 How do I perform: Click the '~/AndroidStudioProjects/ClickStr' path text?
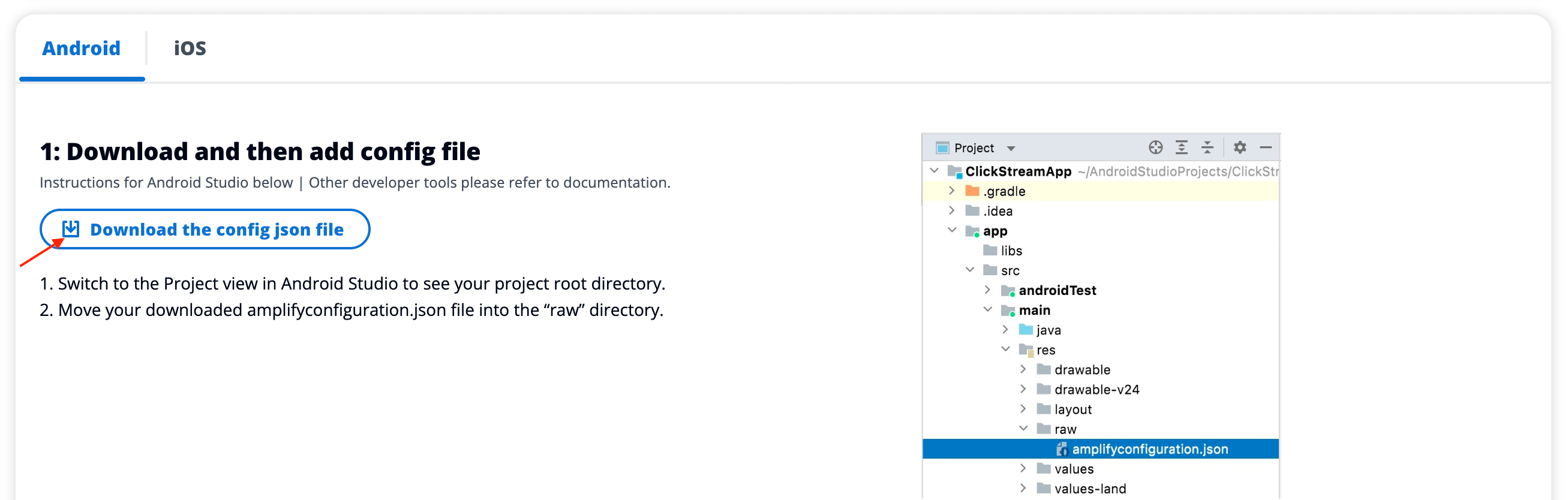1178,171
